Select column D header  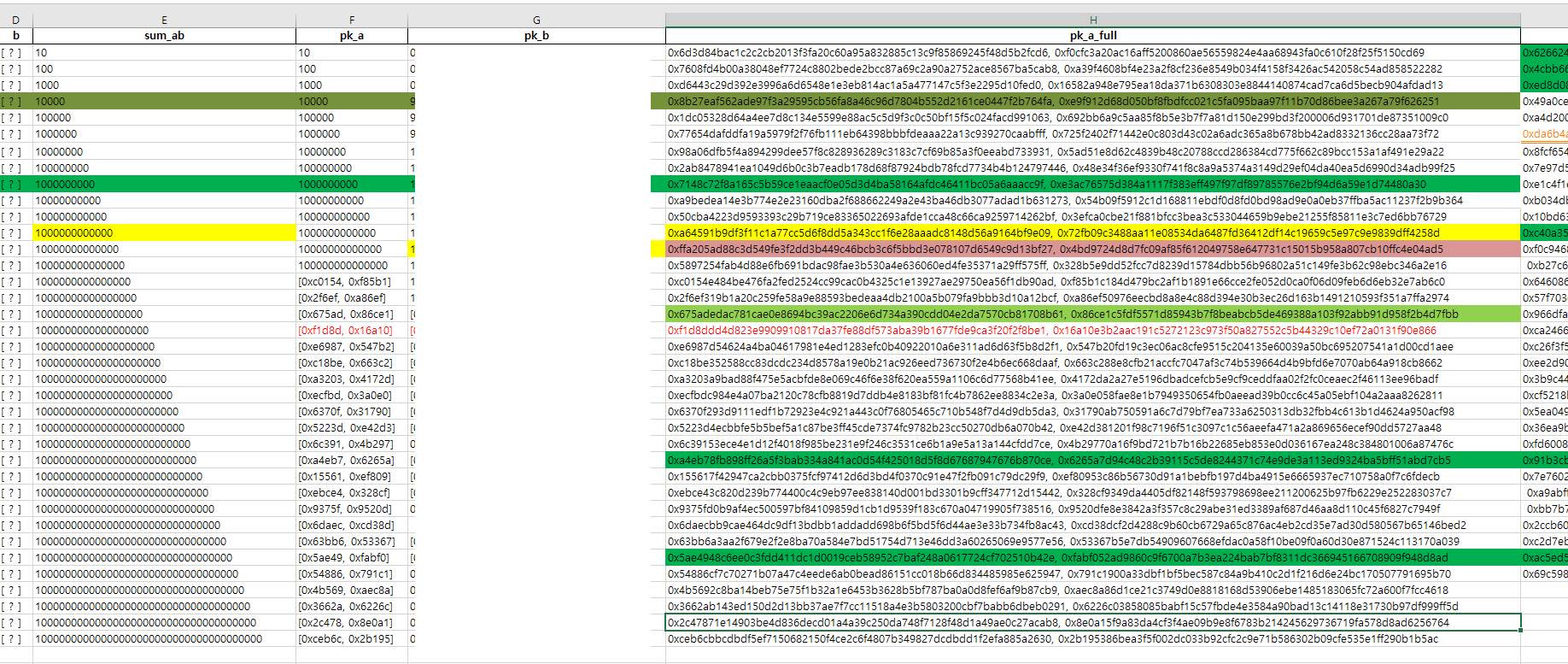coord(15,20)
